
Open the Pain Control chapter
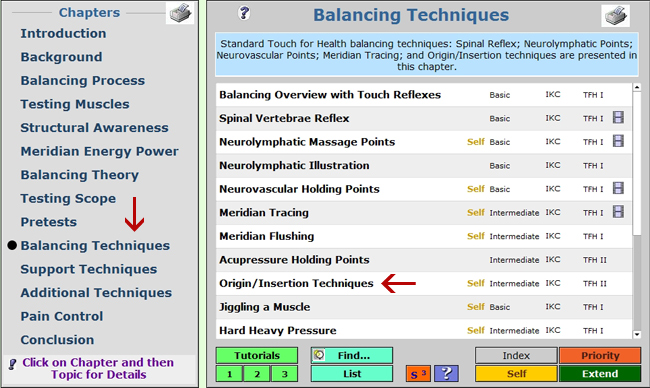(x=62, y=316)
